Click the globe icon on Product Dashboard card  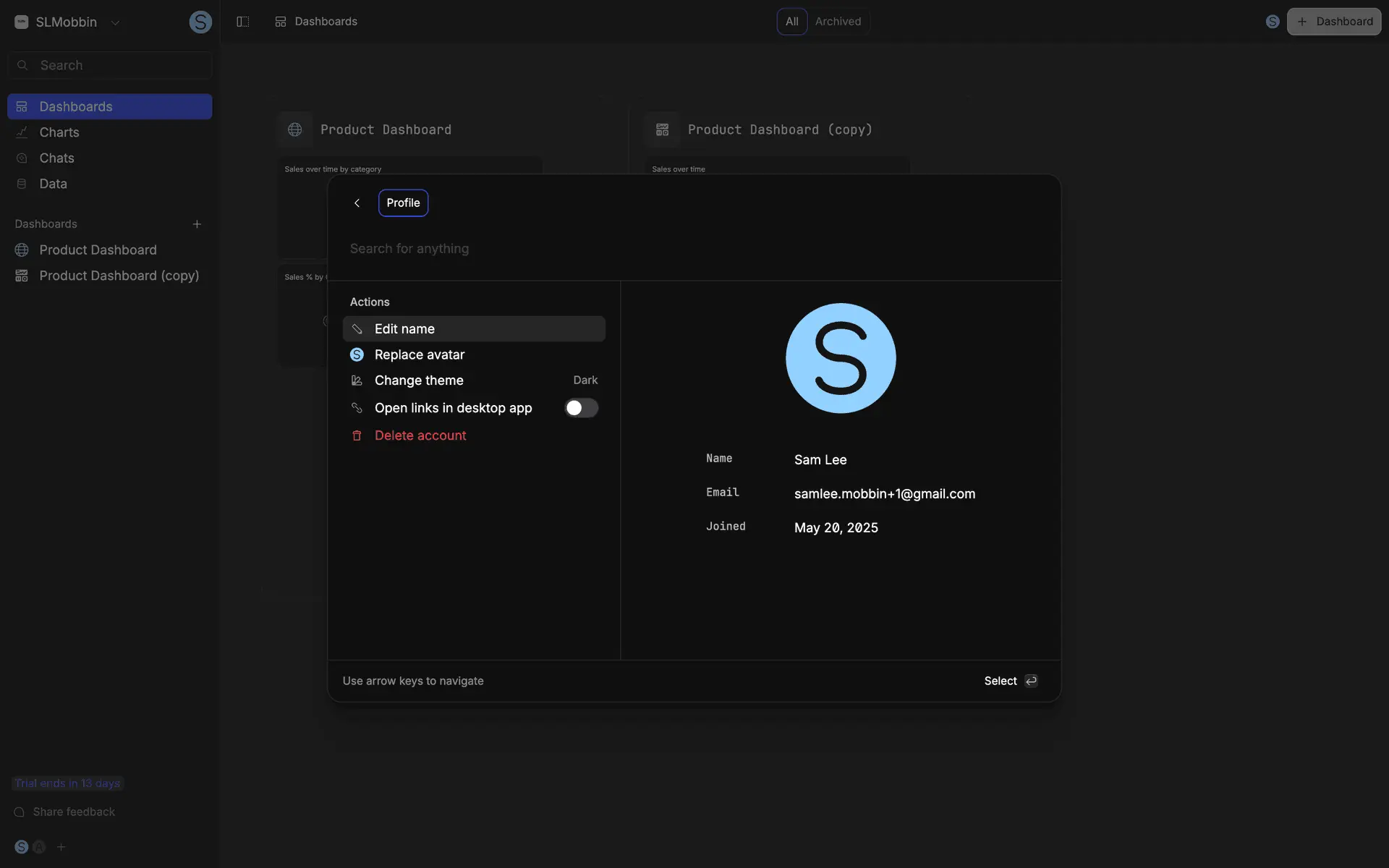tap(295, 130)
